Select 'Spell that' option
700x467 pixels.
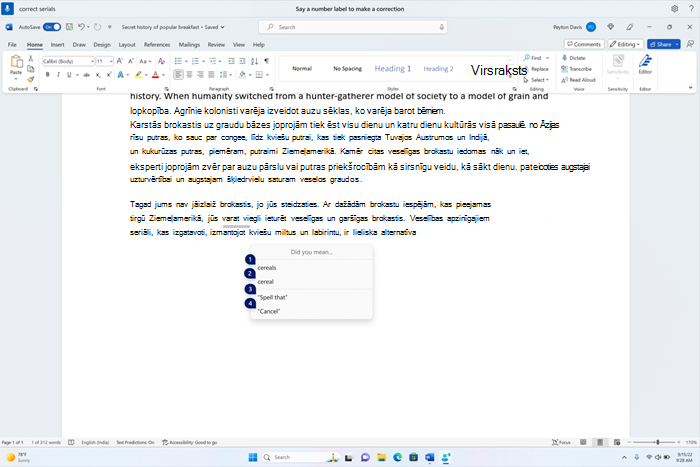pos(311,297)
